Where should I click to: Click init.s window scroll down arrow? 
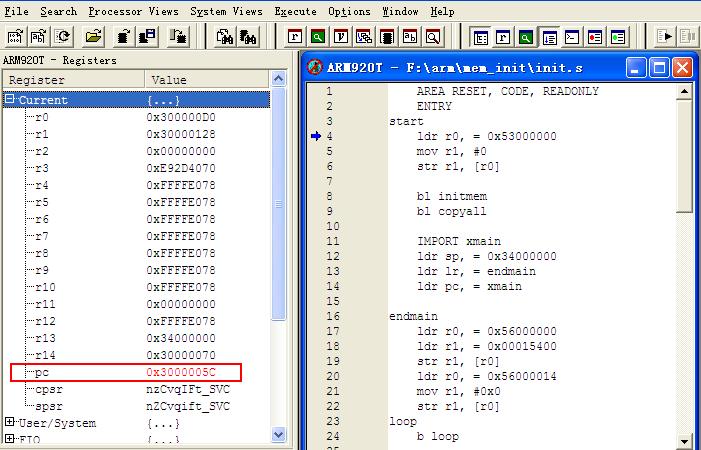(684, 441)
